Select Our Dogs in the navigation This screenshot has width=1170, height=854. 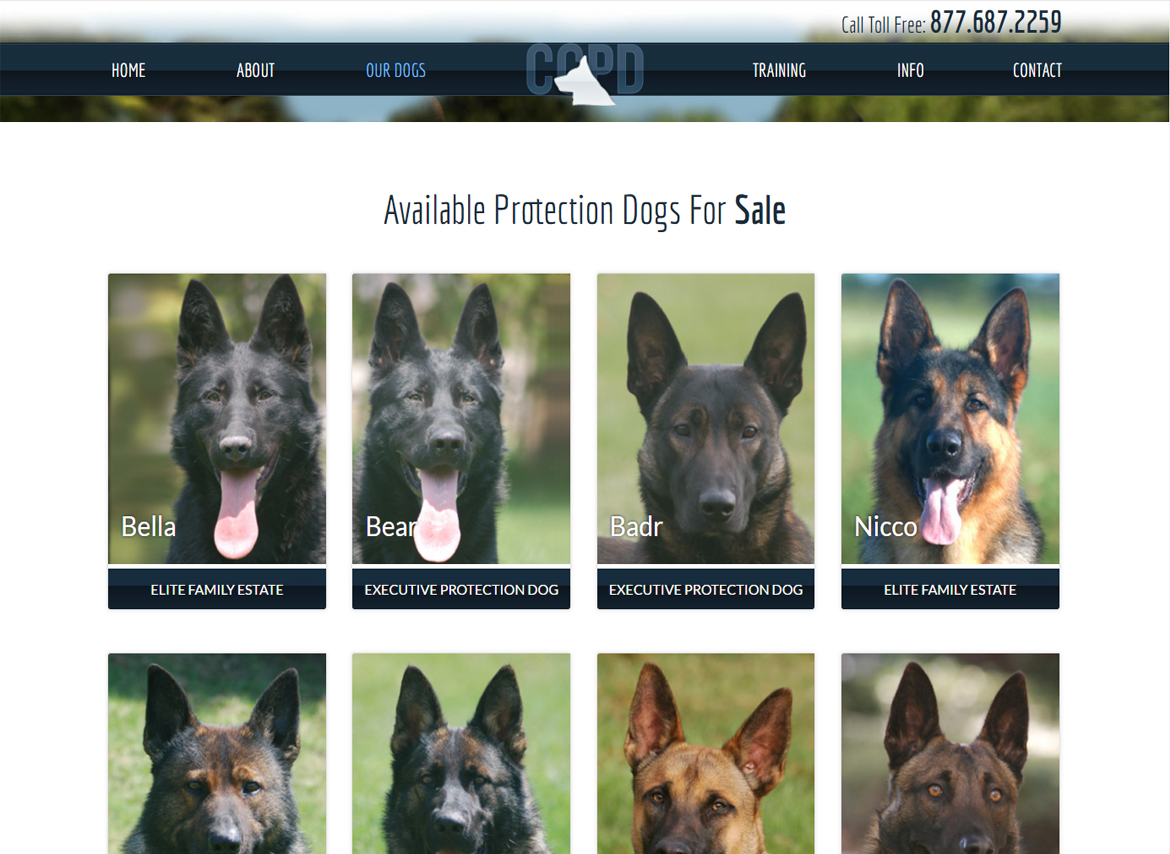click(395, 70)
